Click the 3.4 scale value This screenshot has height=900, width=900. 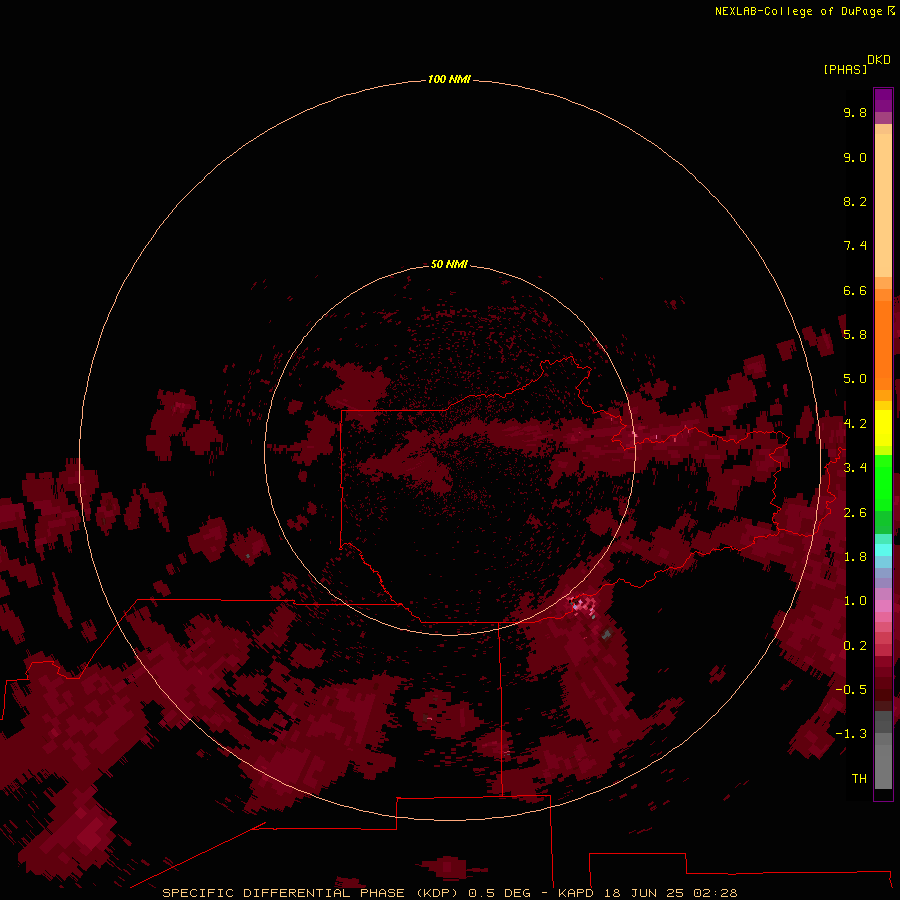coord(855,467)
